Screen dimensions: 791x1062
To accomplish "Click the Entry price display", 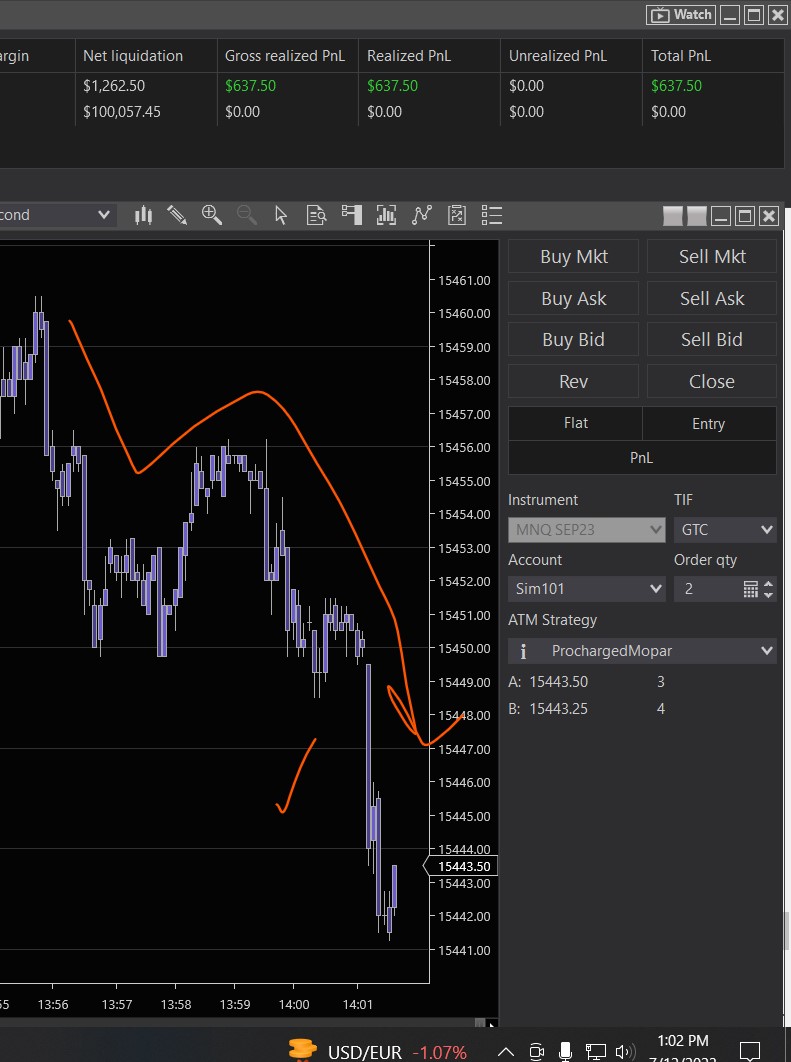I will click(708, 423).
